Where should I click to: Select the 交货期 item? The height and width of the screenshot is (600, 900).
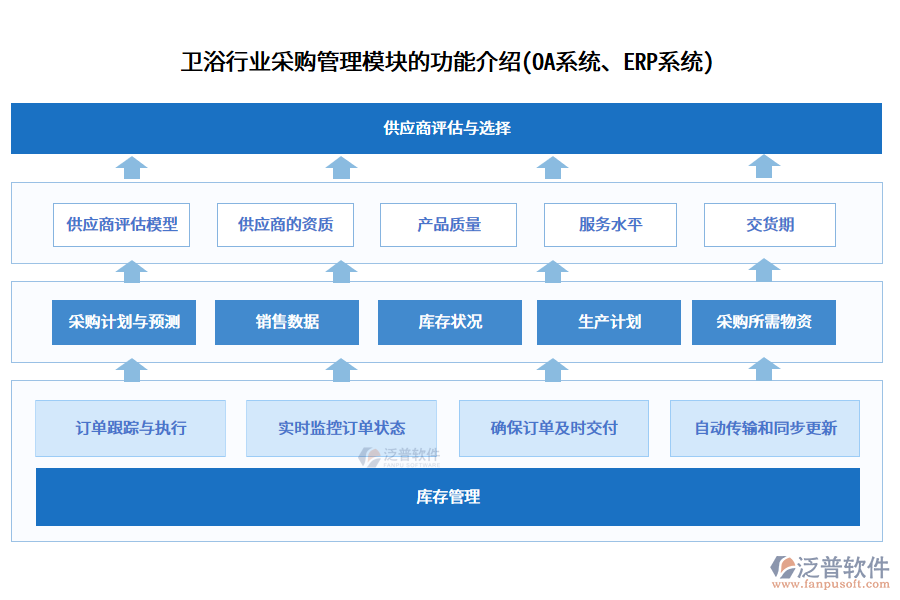pyautogui.click(x=770, y=224)
